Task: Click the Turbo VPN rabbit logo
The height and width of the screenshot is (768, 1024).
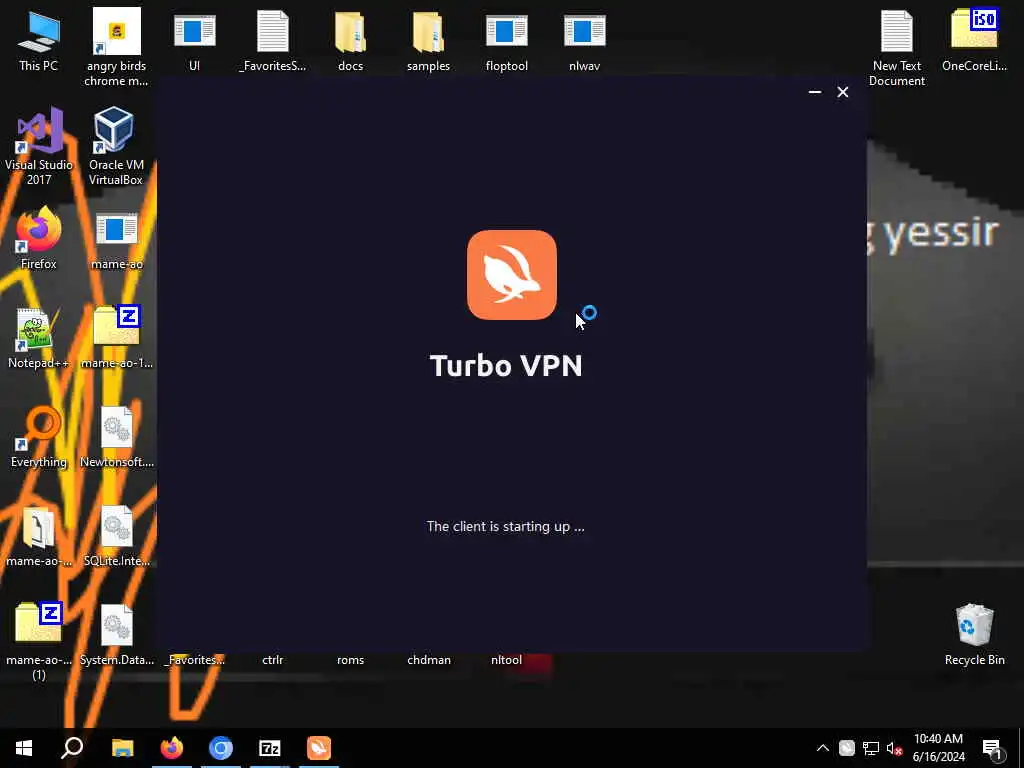Action: (511, 275)
